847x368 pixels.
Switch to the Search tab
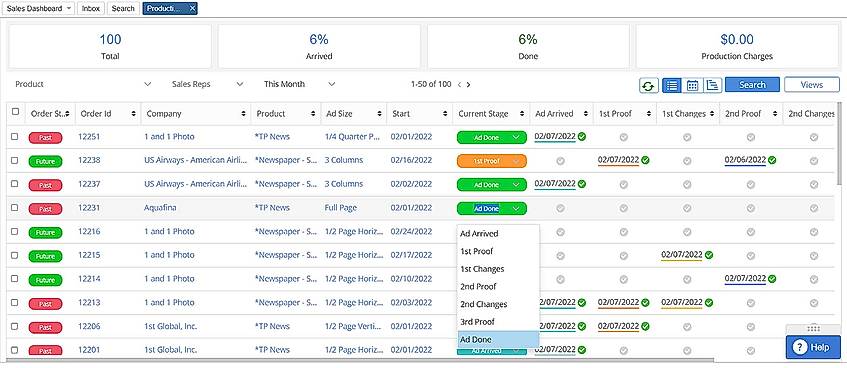pyautogui.click(x=123, y=9)
